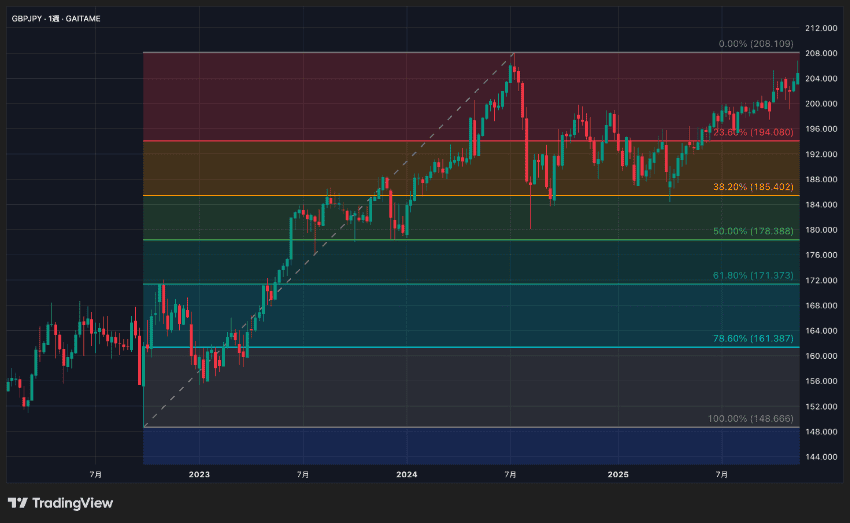Click the 164.000 price axis label
Viewport: 850px width, 523px height.
[821, 331]
